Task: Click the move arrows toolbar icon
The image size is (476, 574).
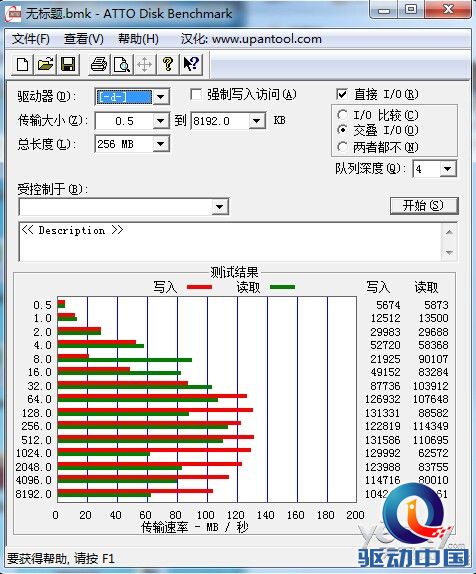Action: click(x=145, y=65)
